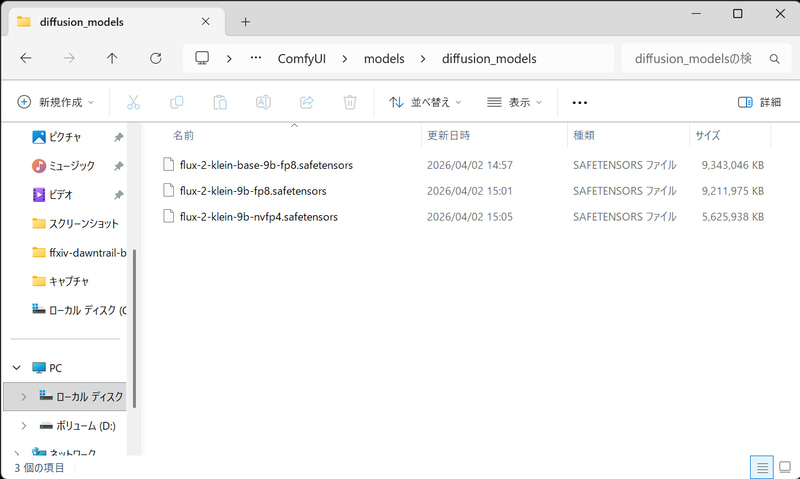Toggle the 詳細 details pane

coord(759,103)
